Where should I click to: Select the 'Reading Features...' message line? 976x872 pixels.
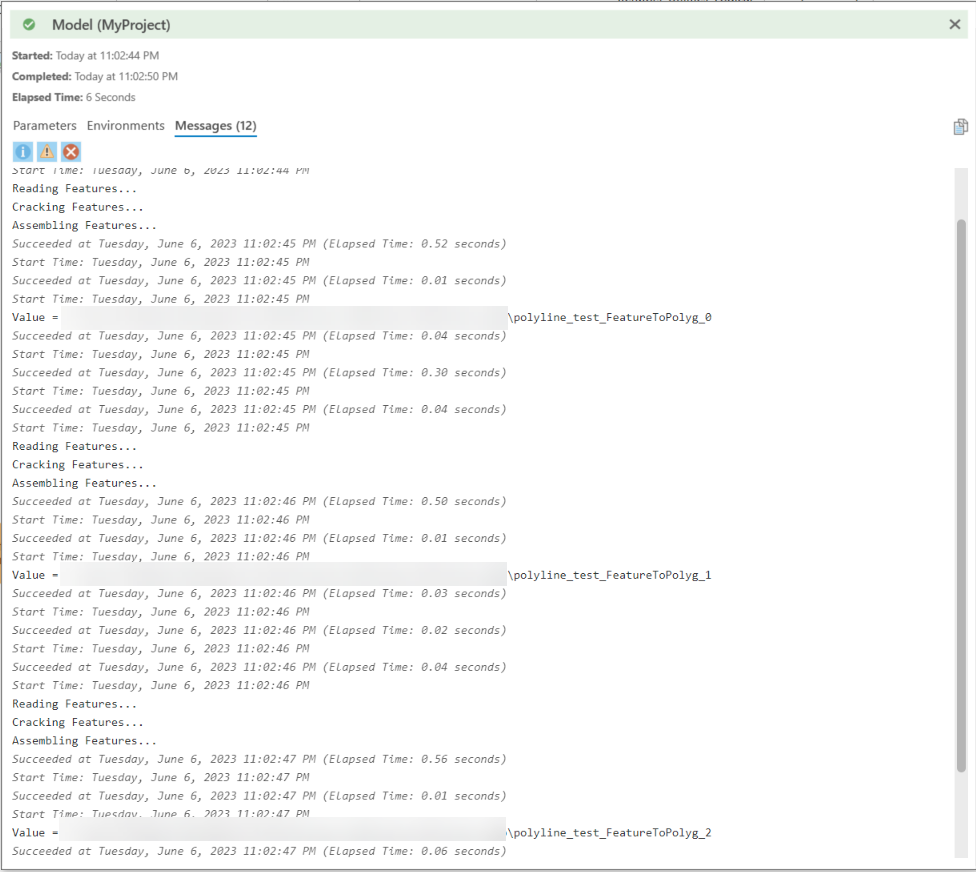pos(74,188)
